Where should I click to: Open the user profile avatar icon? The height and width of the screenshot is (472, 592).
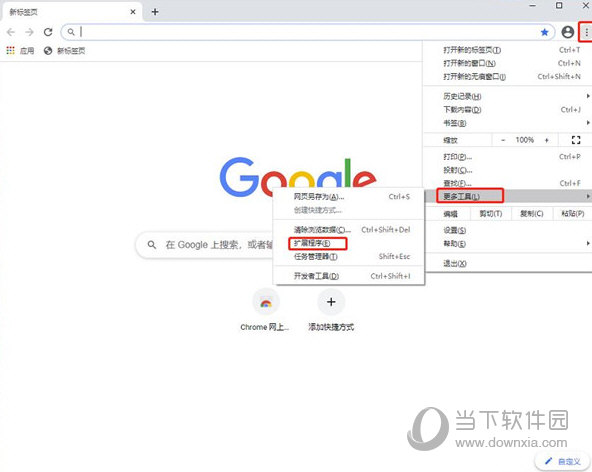(x=567, y=32)
